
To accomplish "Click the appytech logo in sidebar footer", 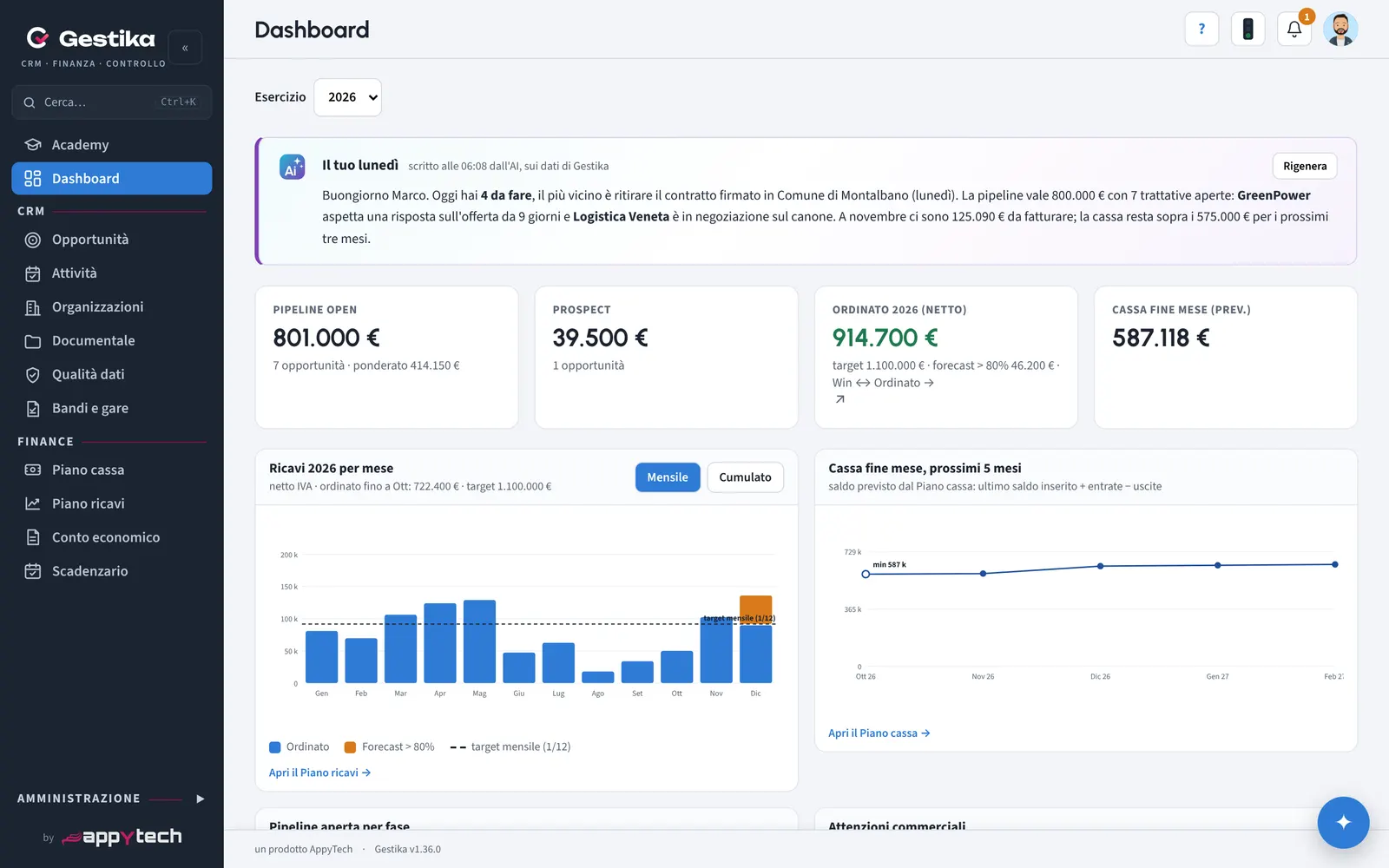I will tap(122, 837).
